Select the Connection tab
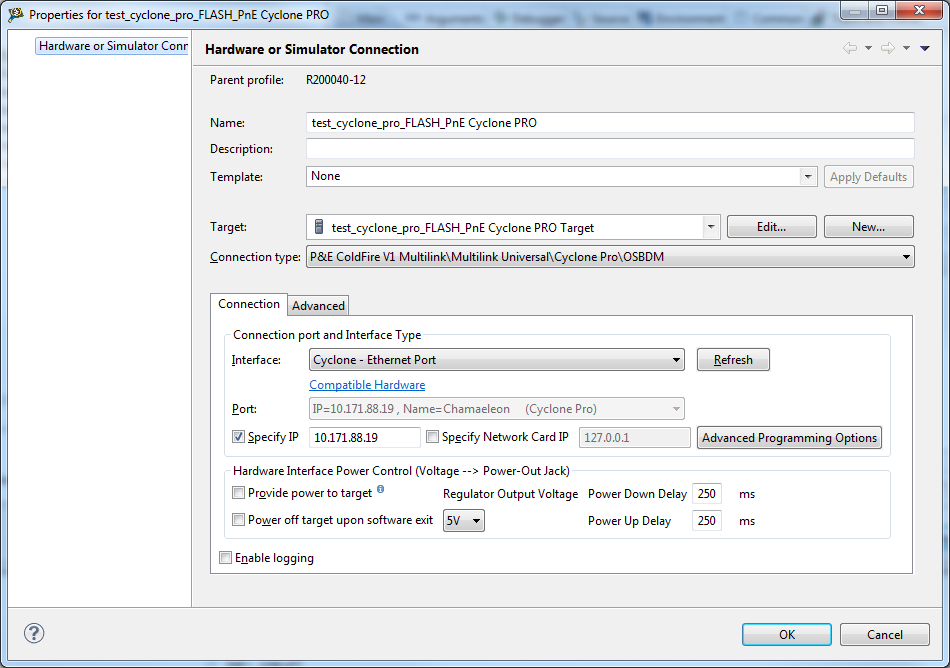 pos(249,304)
